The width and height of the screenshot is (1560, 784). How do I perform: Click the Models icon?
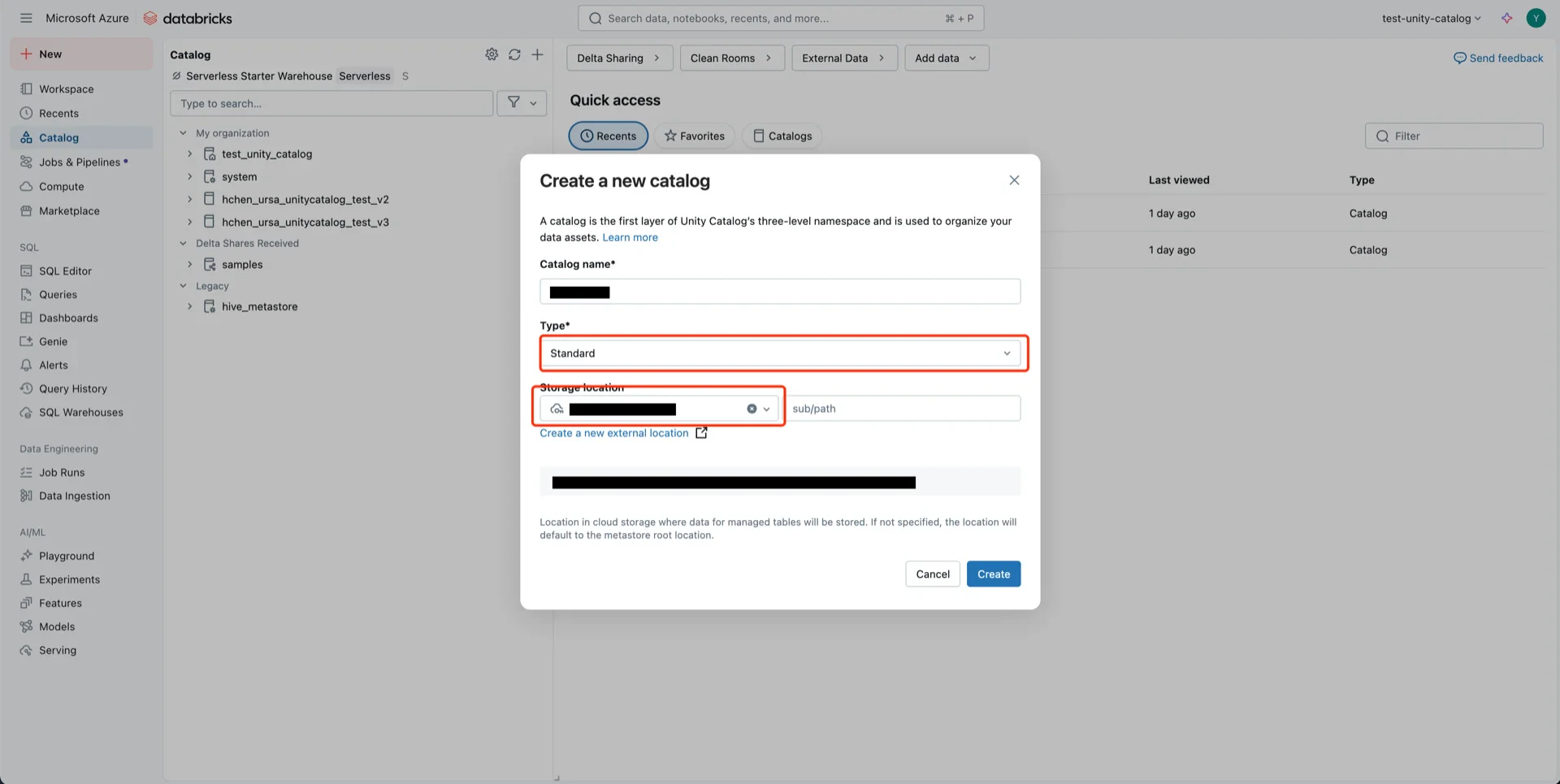[x=26, y=626]
